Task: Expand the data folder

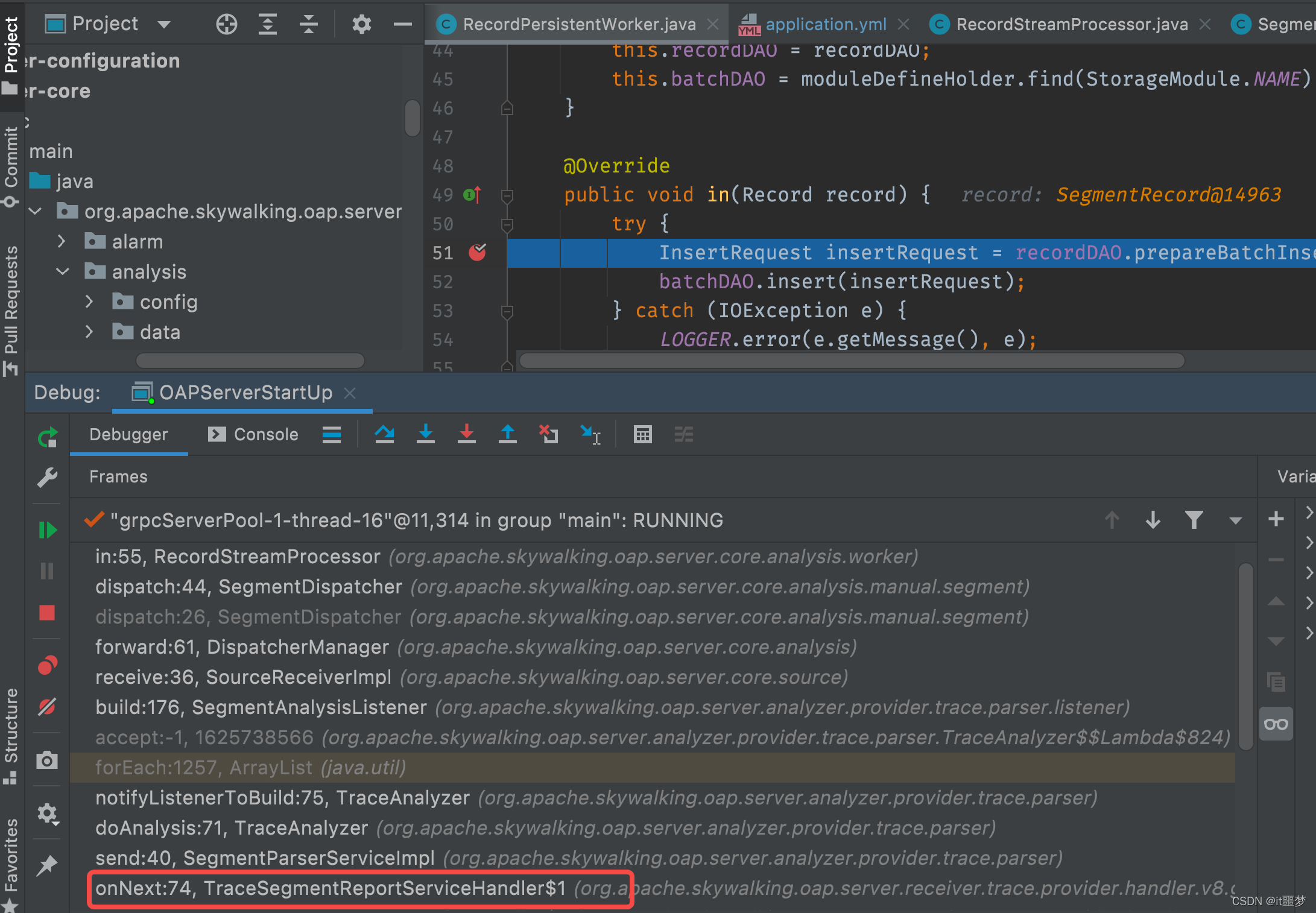Action: pyautogui.click(x=89, y=332)
